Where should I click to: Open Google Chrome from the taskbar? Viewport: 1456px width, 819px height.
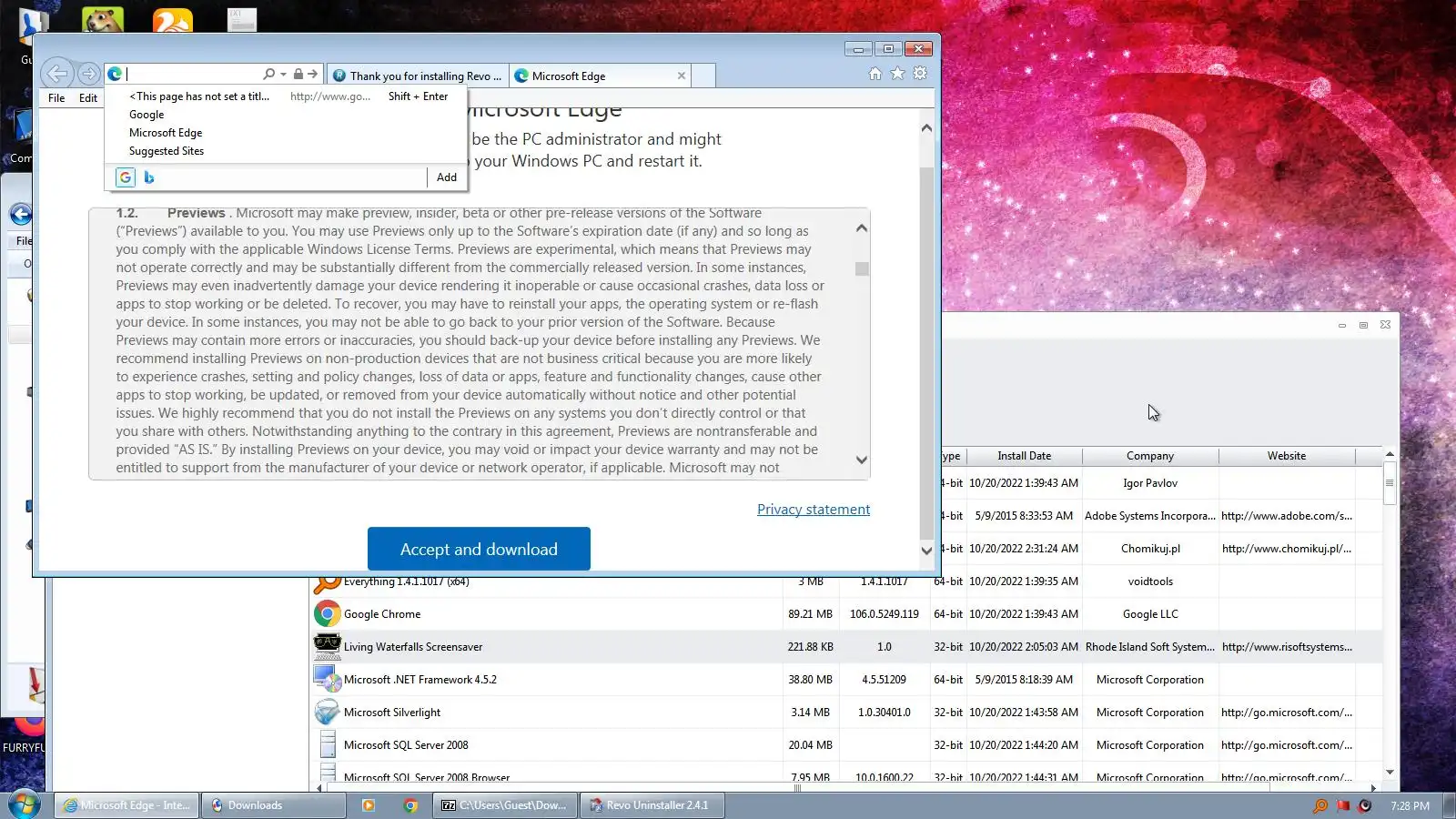click(410, 805)
